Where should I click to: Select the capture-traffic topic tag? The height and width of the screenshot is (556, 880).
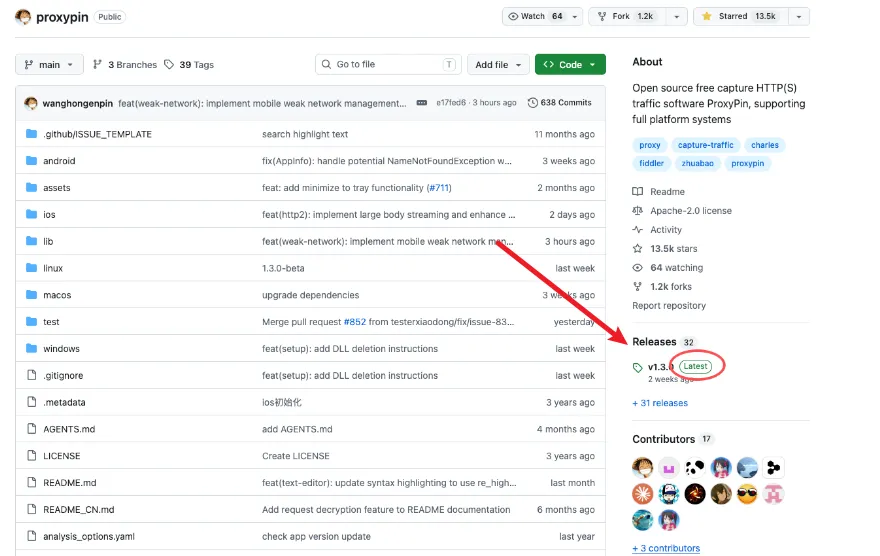tap(705, 145)
